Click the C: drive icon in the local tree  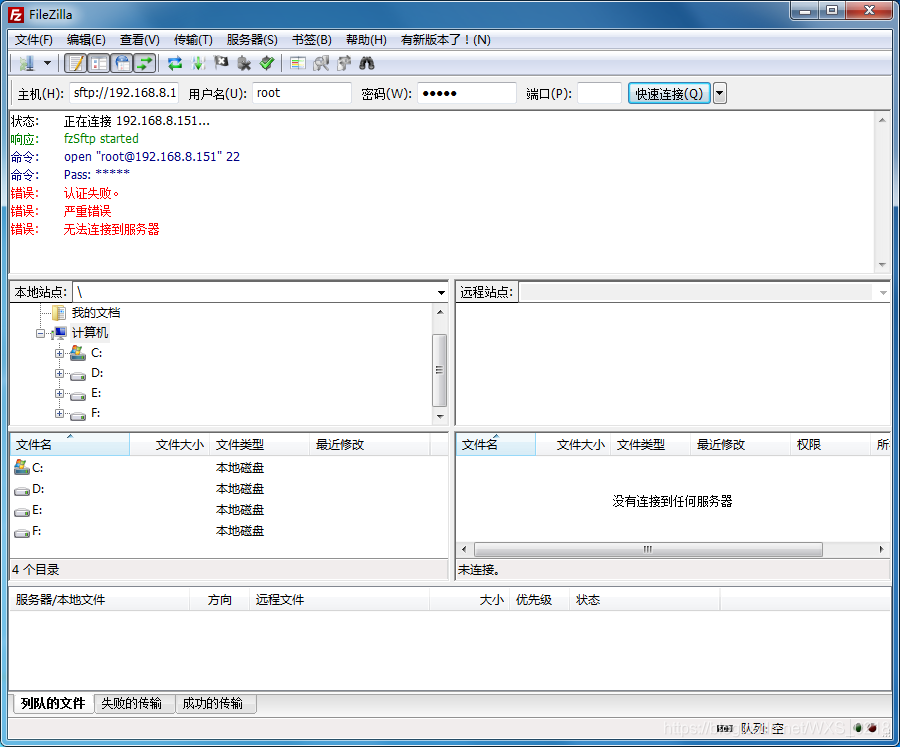tap(77, 353)
